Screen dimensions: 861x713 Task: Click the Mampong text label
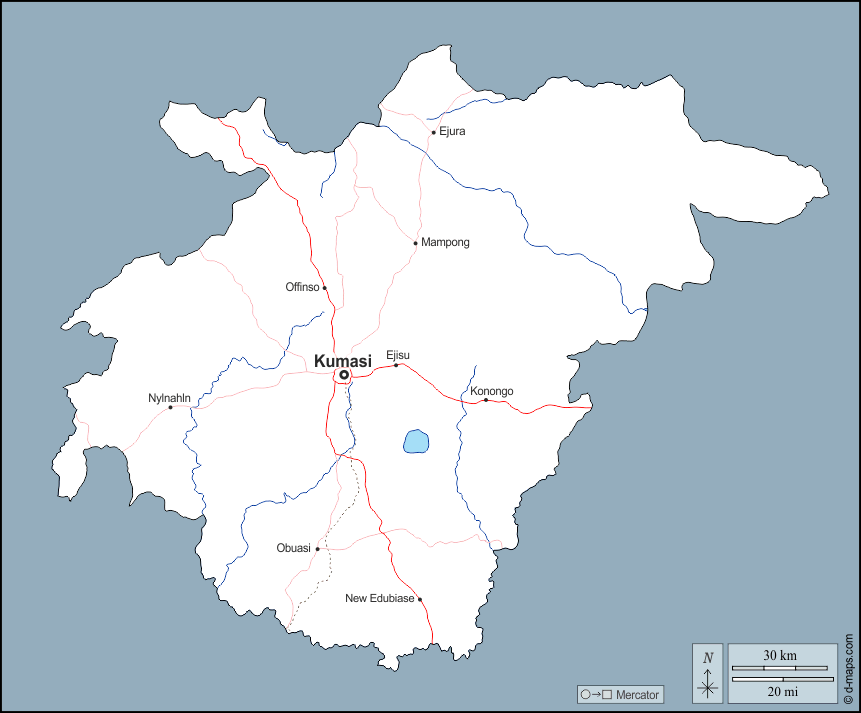point(445,243)
